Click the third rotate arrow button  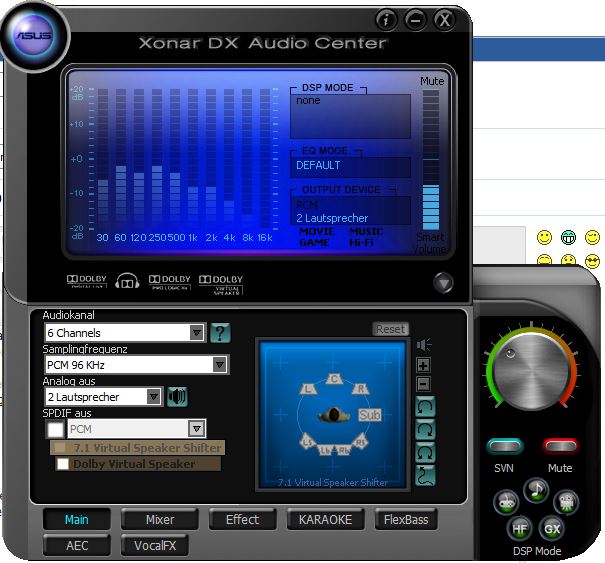[x=426, y=452]
